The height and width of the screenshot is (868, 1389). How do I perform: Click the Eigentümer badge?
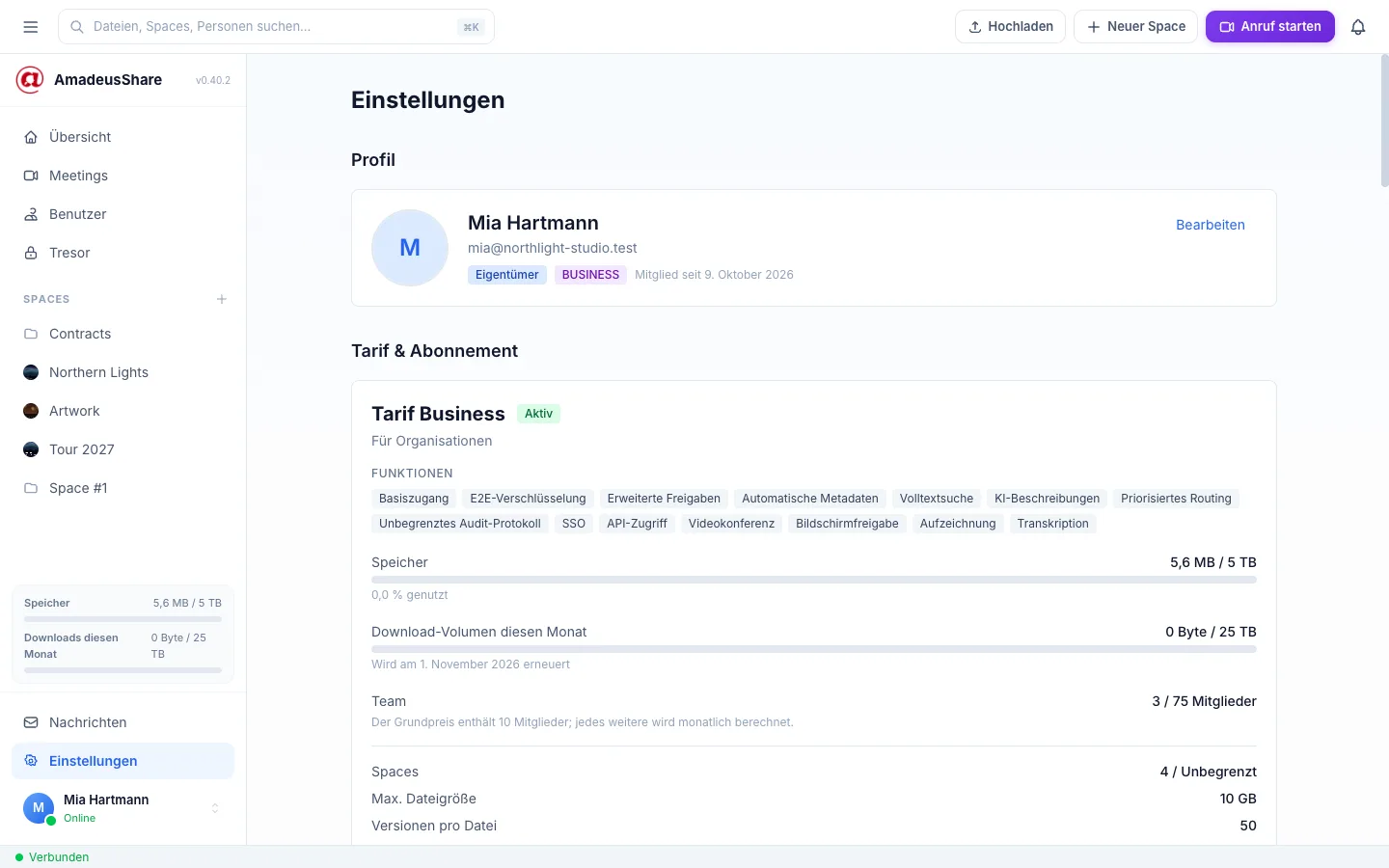click(507, 275)
